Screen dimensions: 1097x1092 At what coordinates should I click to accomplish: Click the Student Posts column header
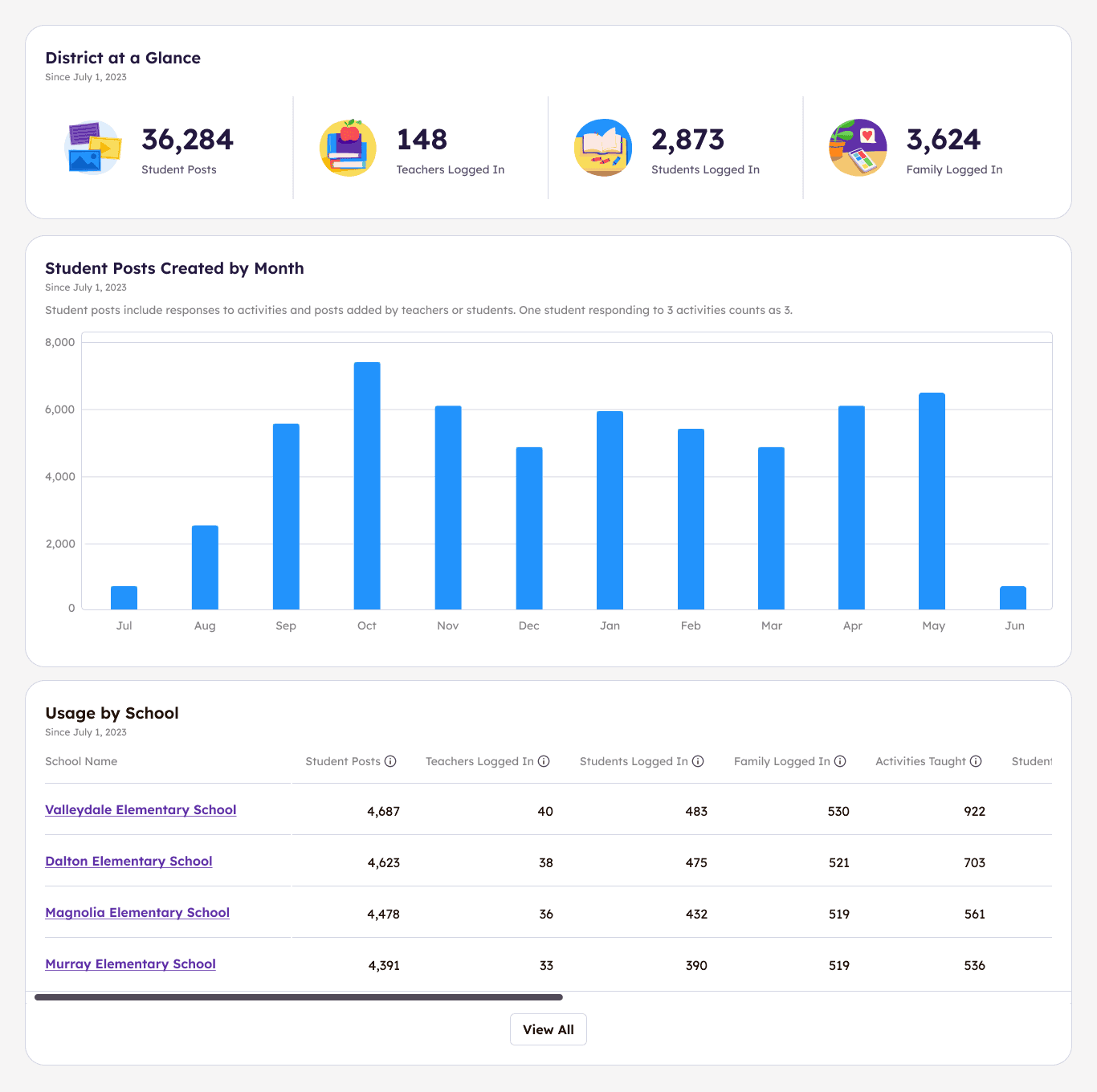(344, 761)
